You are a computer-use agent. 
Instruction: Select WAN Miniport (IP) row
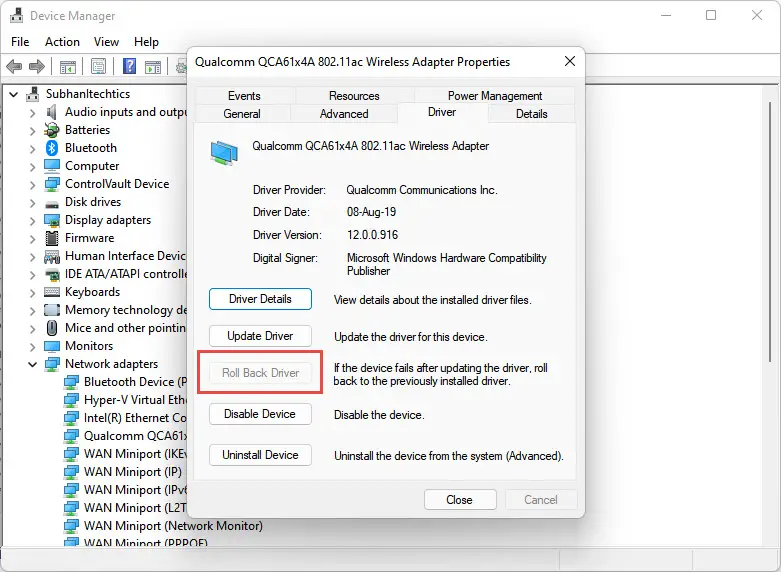tap(123, 472)
